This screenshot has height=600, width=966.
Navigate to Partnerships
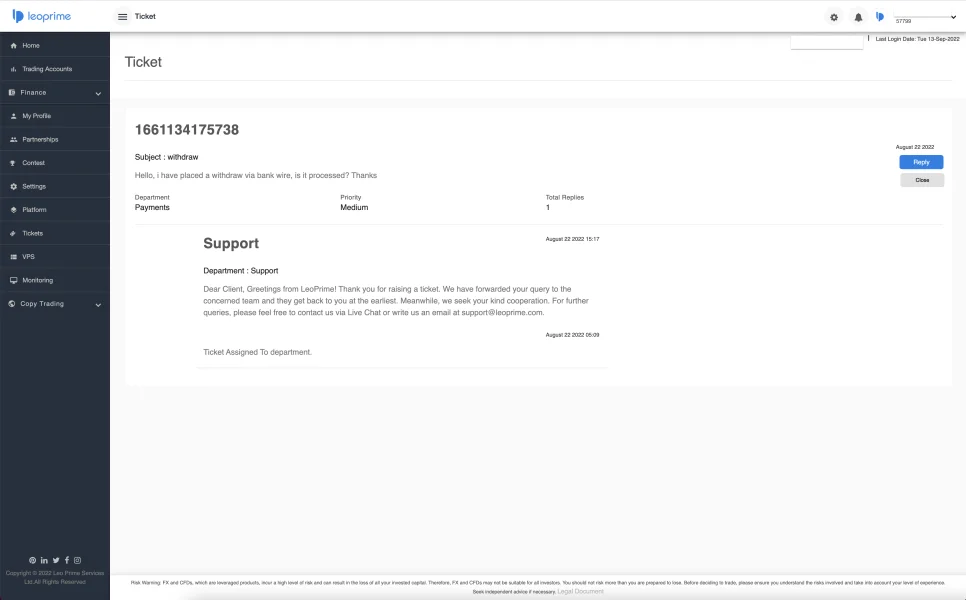[x=40, y=139]
